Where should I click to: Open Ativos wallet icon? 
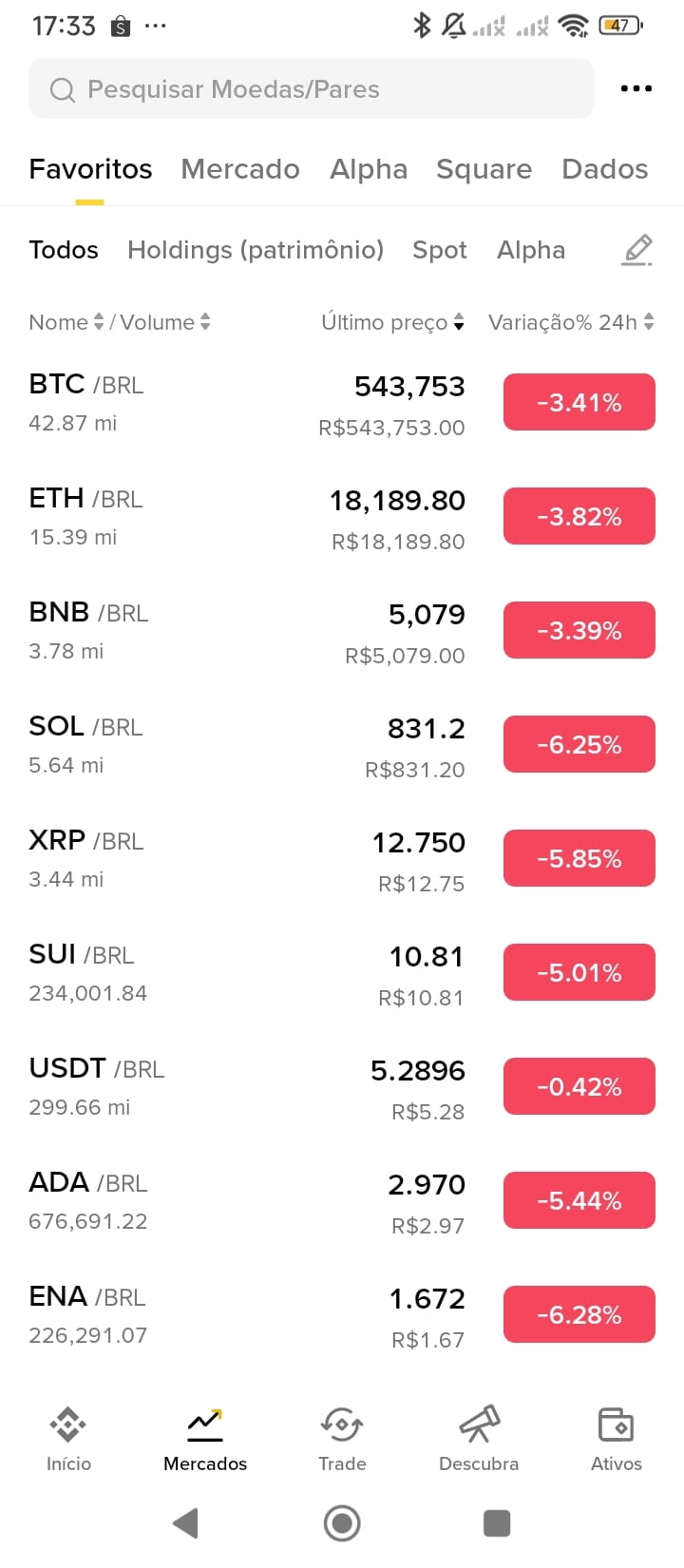click(616, 1425)
